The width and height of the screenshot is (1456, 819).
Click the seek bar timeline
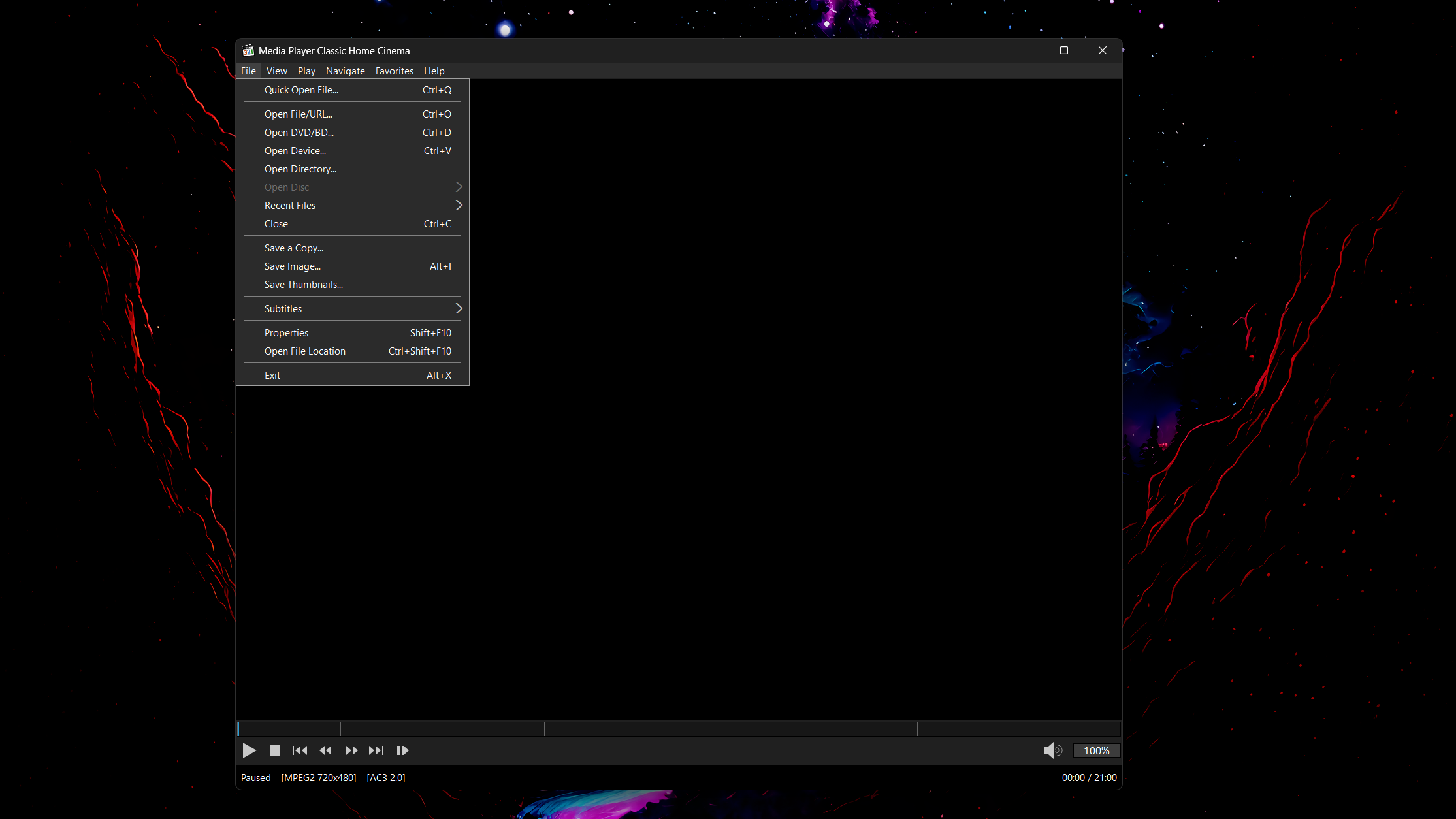pyautogui.click(x=679, y=729)
